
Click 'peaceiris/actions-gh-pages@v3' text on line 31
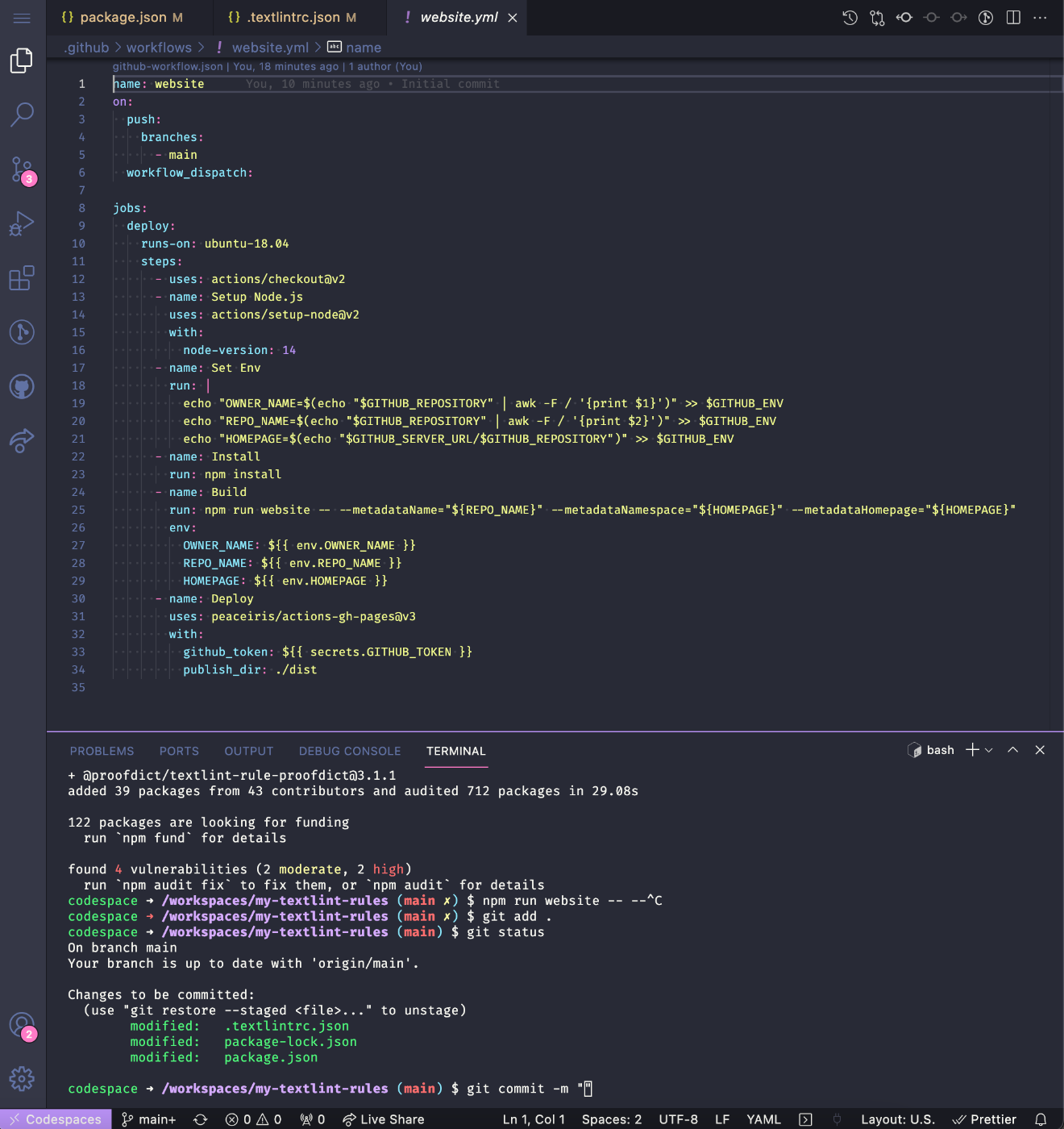314,616
